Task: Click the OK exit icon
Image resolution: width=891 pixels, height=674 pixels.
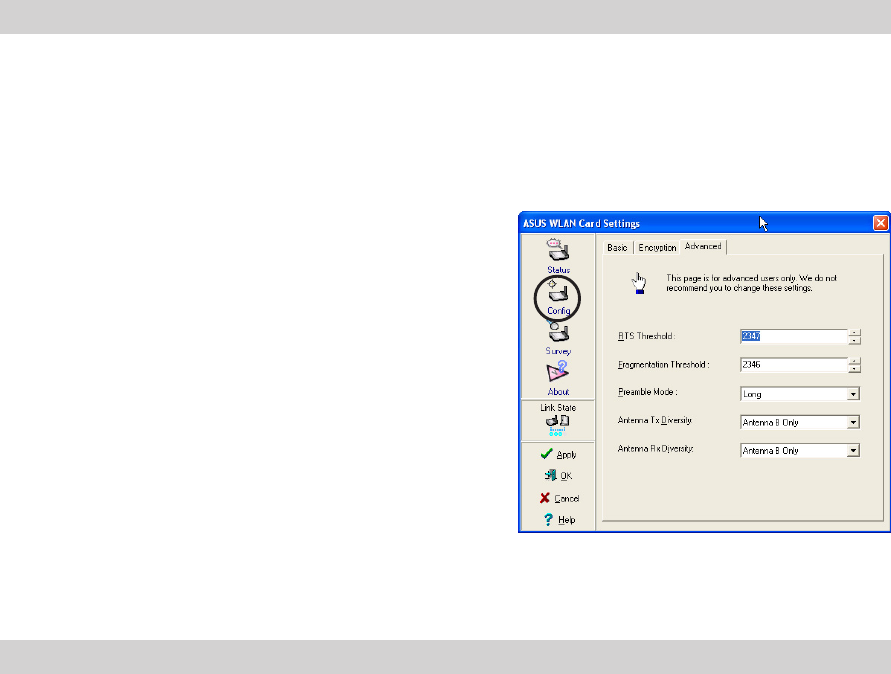Action: coord(550,475)
